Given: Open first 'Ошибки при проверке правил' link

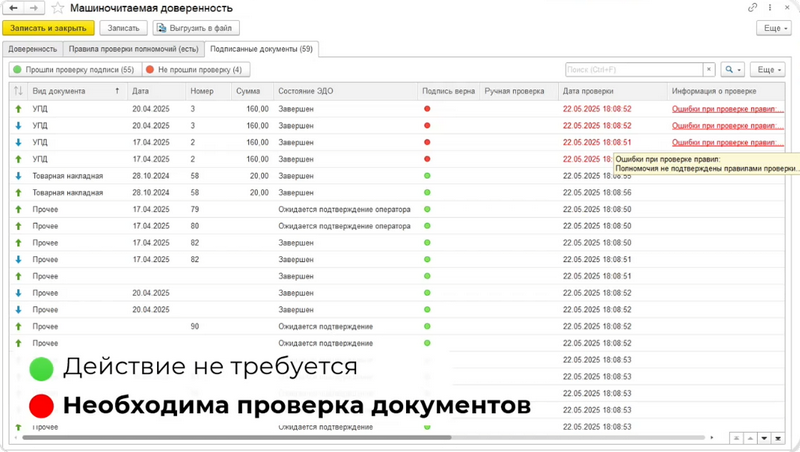Looking at the screenshot, I should tap(725, 109).
